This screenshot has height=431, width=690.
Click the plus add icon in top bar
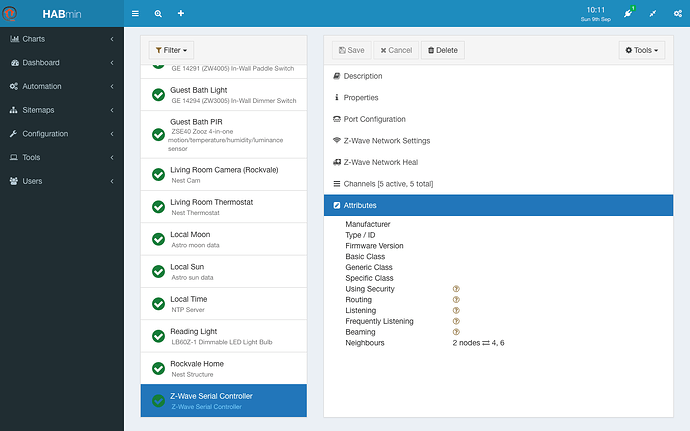pyautogui.click(x=181, y=14)
